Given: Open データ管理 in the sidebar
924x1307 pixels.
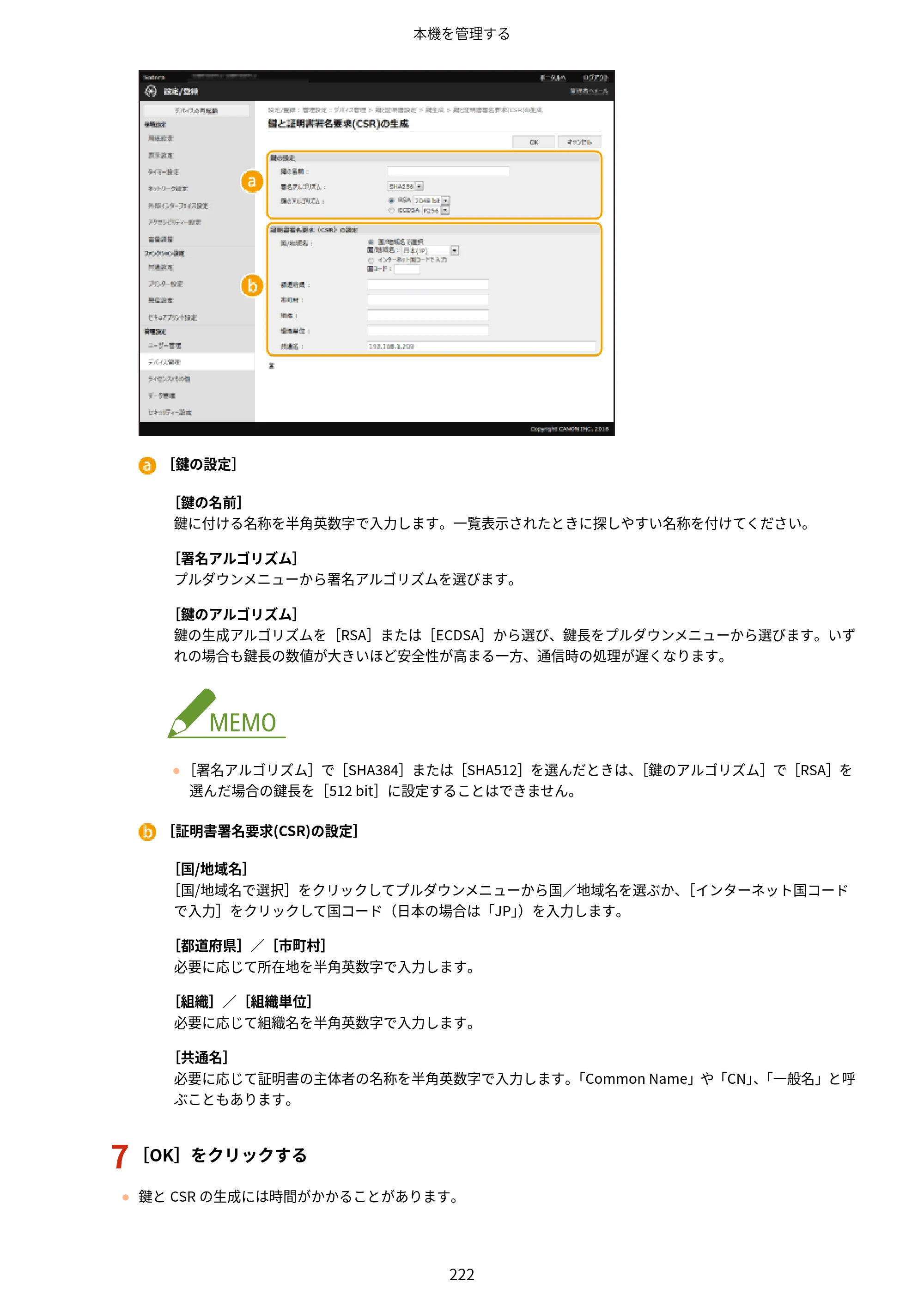Looking at the screenshot, I should click(x=162, y=395).
